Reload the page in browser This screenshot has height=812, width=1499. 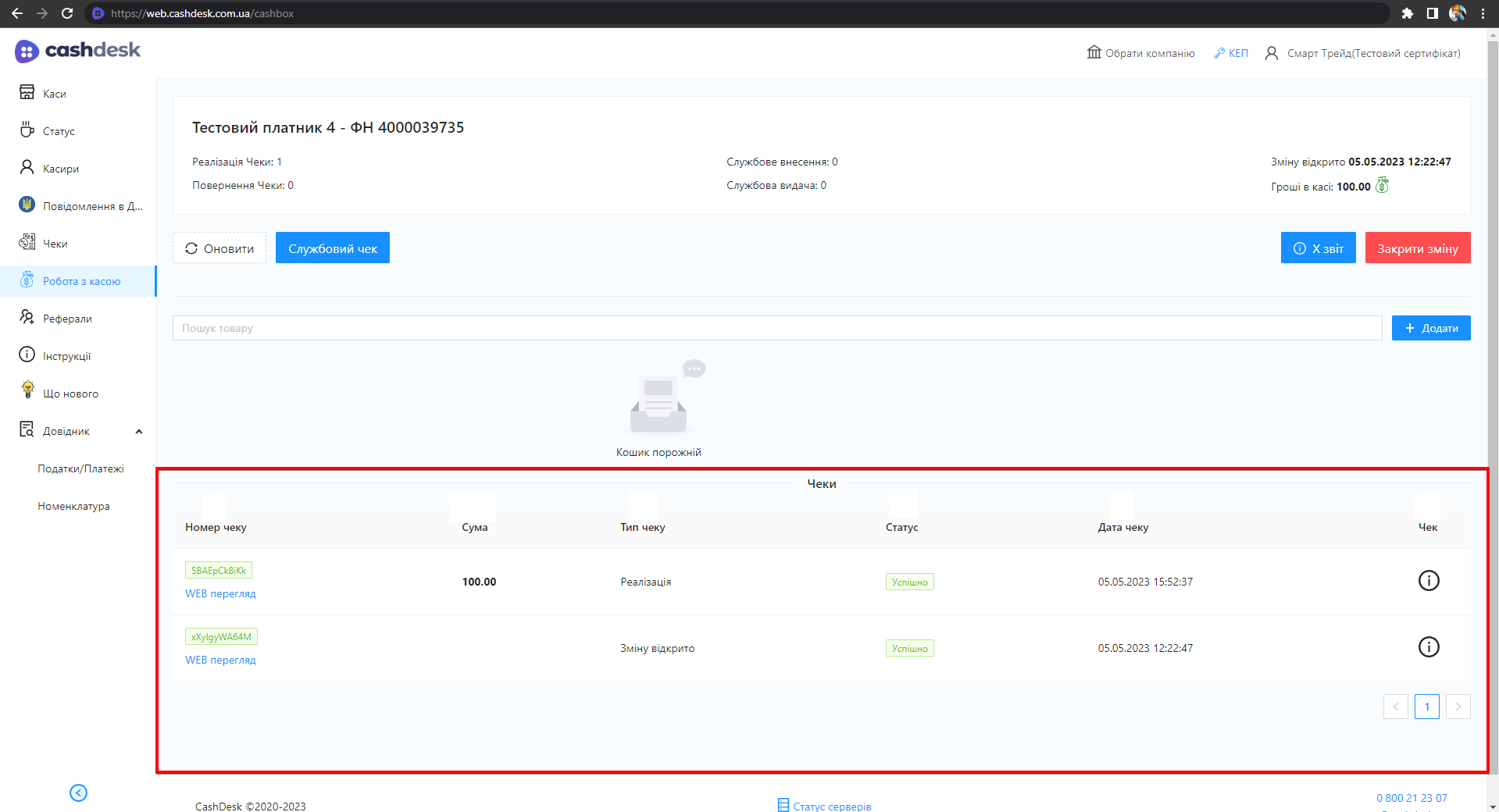[x=67, y=13]
